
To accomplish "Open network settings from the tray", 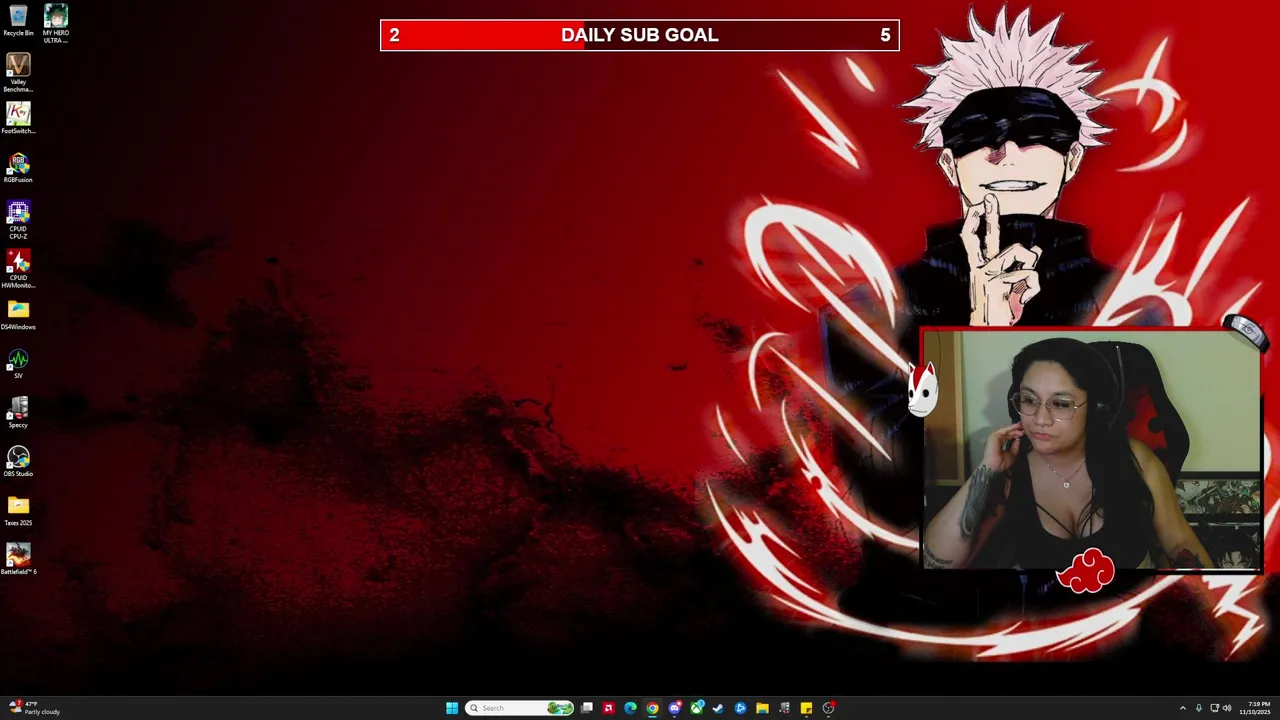I will pyautogui.click(x=1214, y=708).
